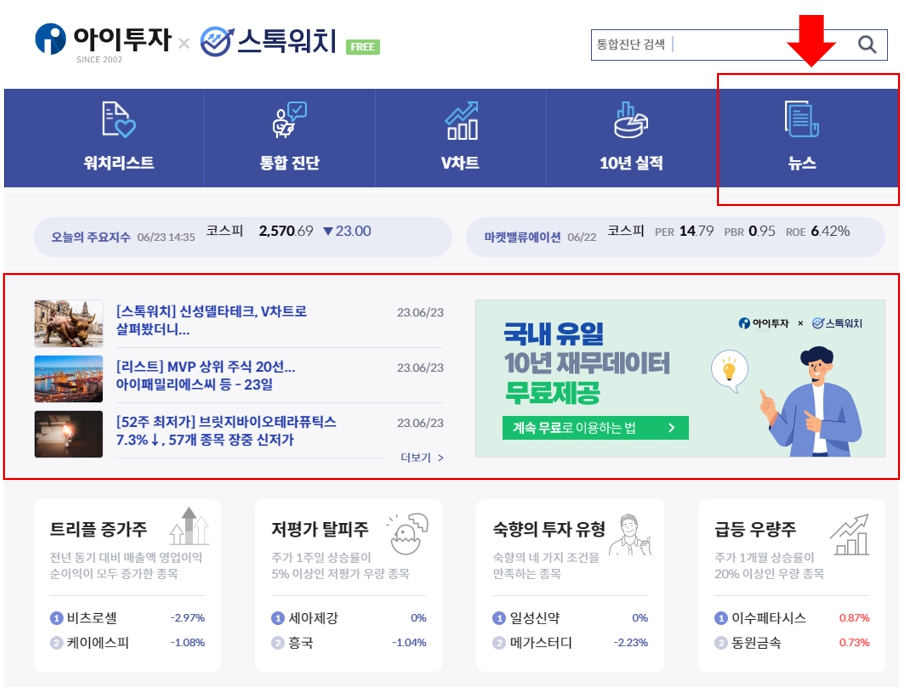Viewport: 906px width, 693px height.
Task: Click the 이수페타시스 0.87% change value
Action: click(x=854, y=618)
